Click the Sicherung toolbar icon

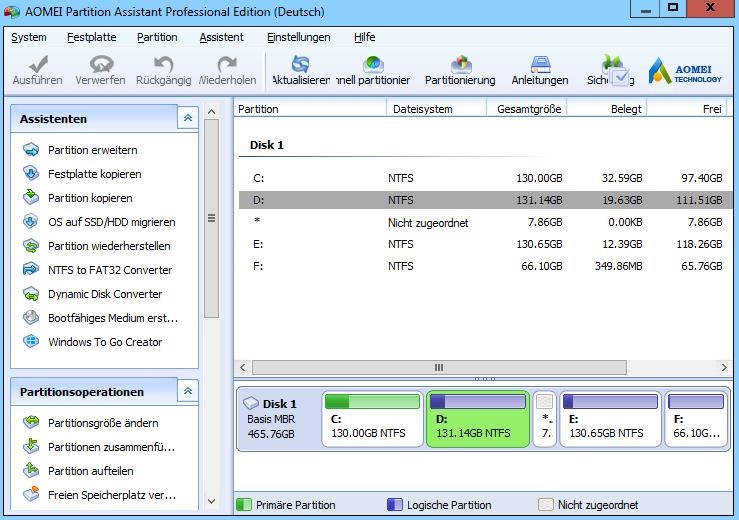point(611,64)
